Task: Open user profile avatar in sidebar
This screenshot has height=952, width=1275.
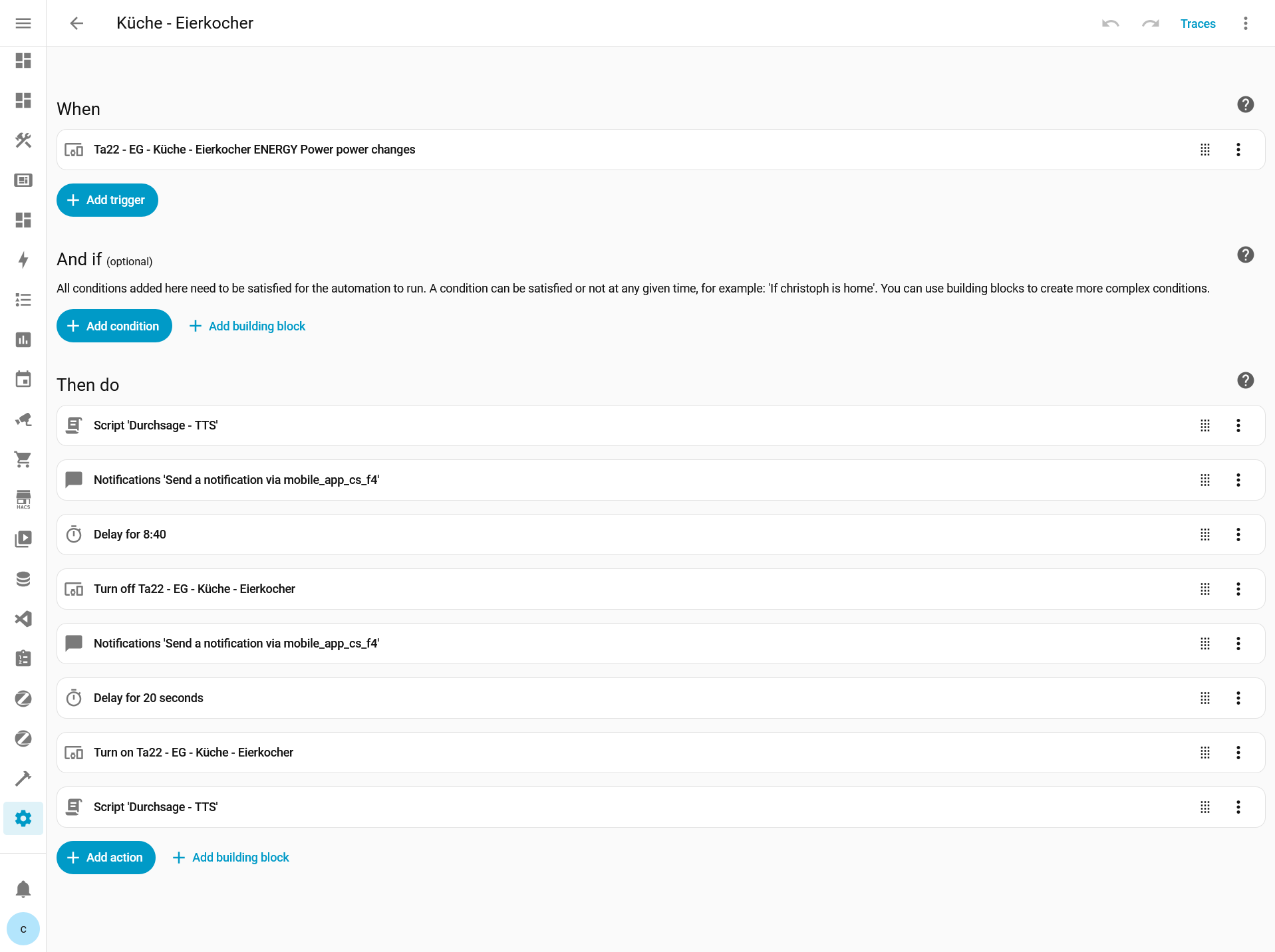Action: click(x=23, y=929)
